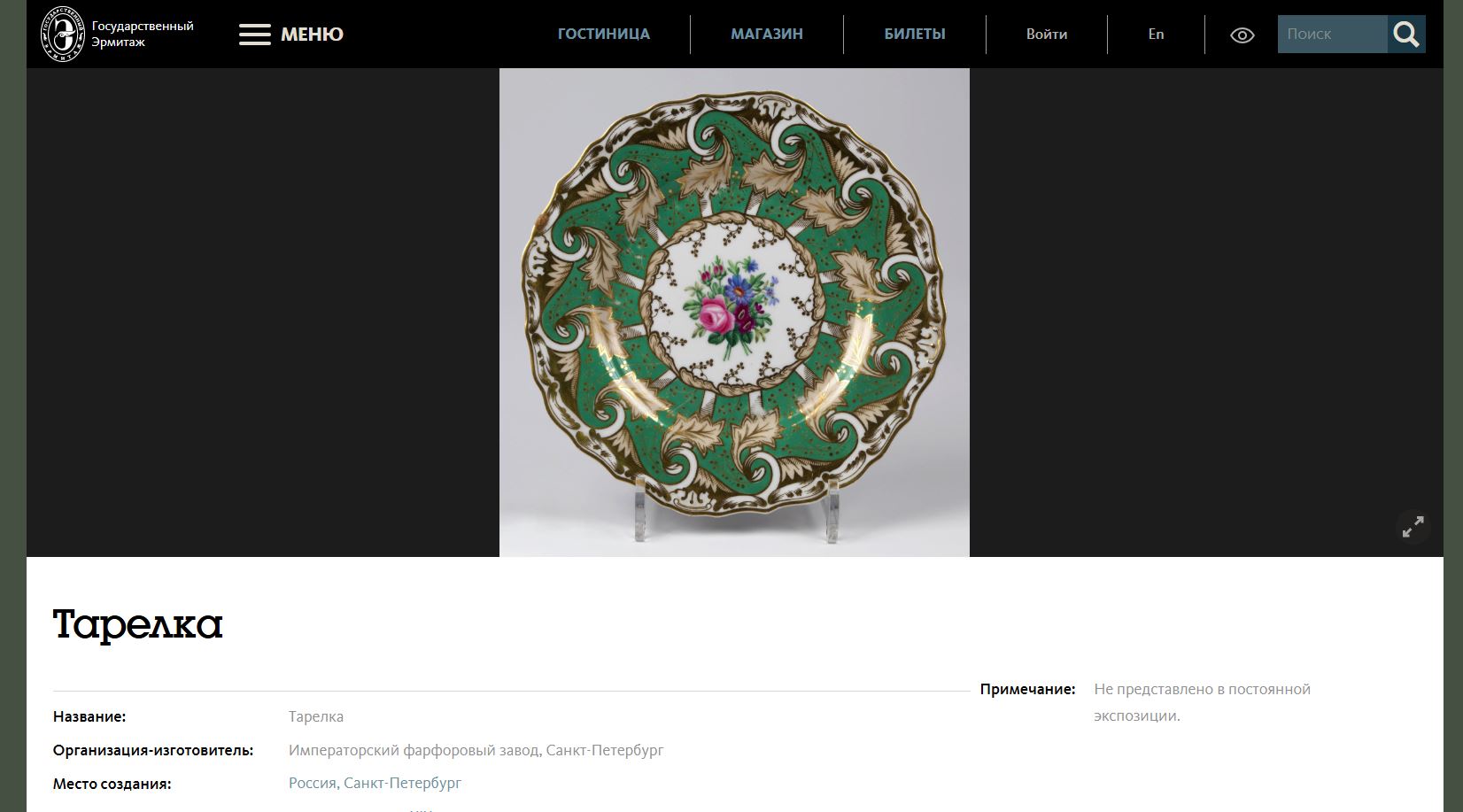Image resolution: width=1463 pixels, height=812 pixels.
Task: Open the МЕНЮ navigation menu
Action: [312, 35]
